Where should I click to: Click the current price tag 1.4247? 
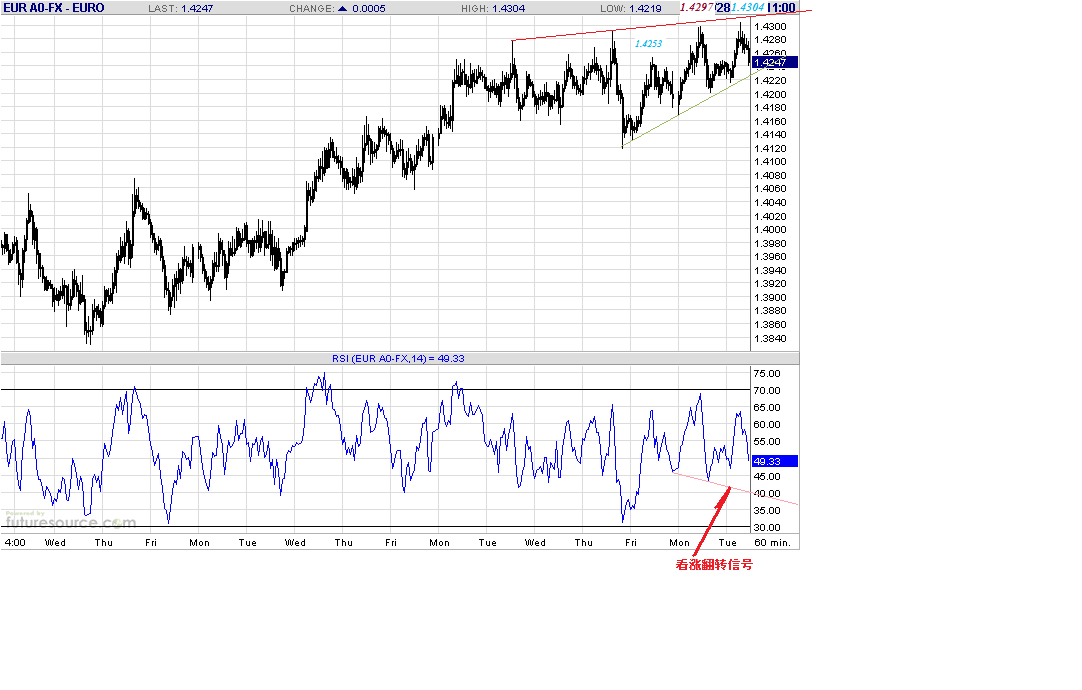[x=774, y=62]
